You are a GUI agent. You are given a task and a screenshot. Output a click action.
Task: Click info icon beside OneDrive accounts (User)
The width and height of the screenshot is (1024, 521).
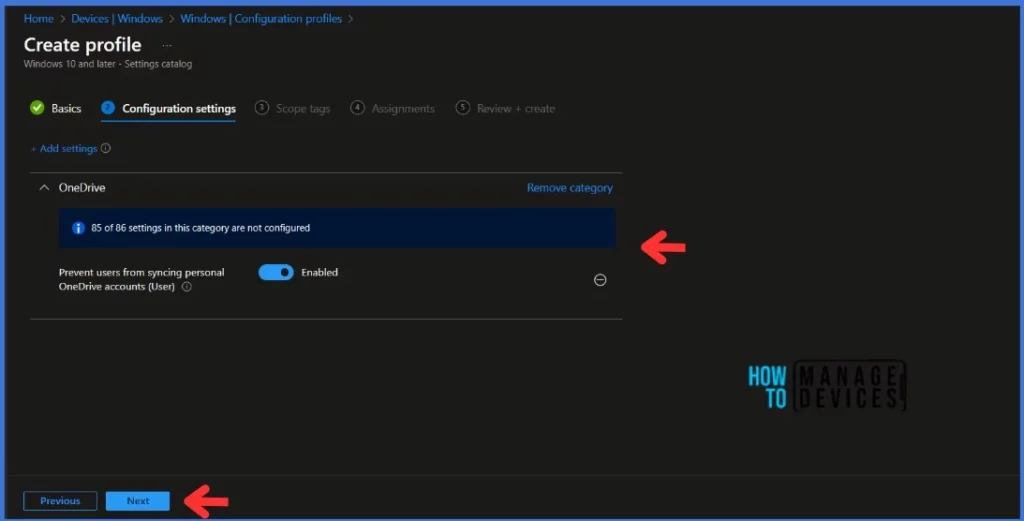187,287
